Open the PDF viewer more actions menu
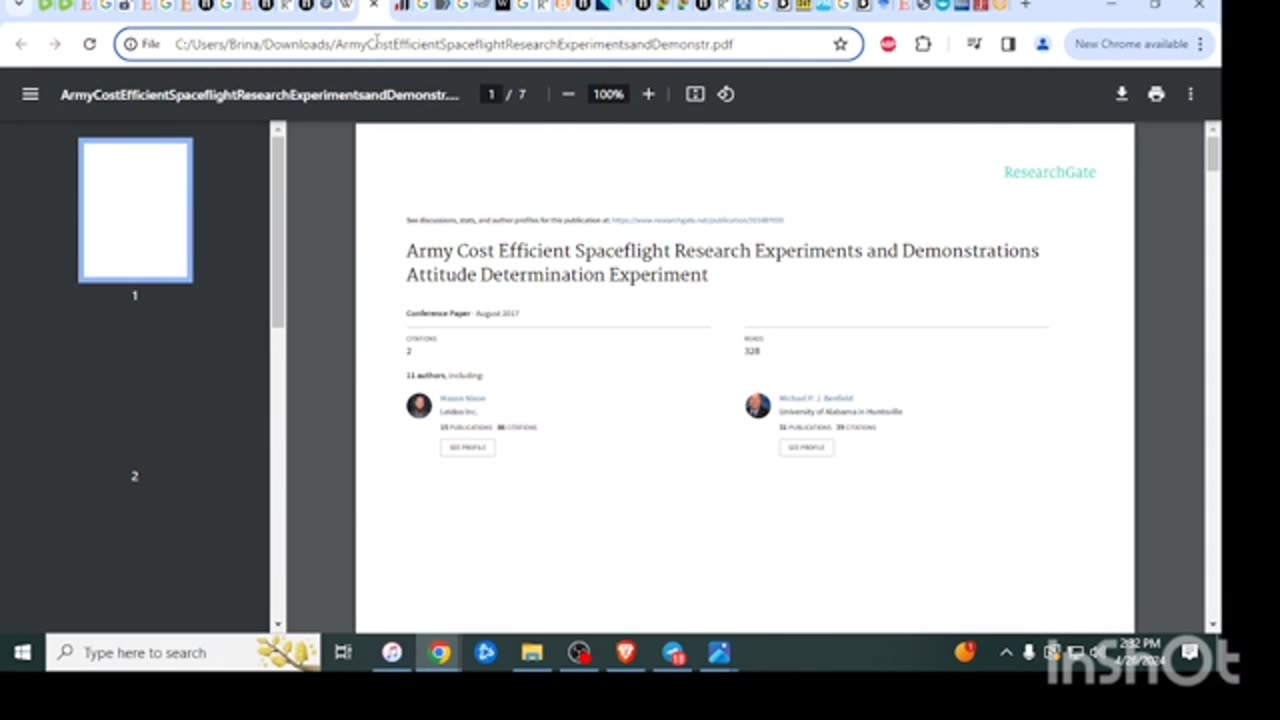Image resolution: width=1280 pixels, height=720 pixels. tap(1190, 94)
